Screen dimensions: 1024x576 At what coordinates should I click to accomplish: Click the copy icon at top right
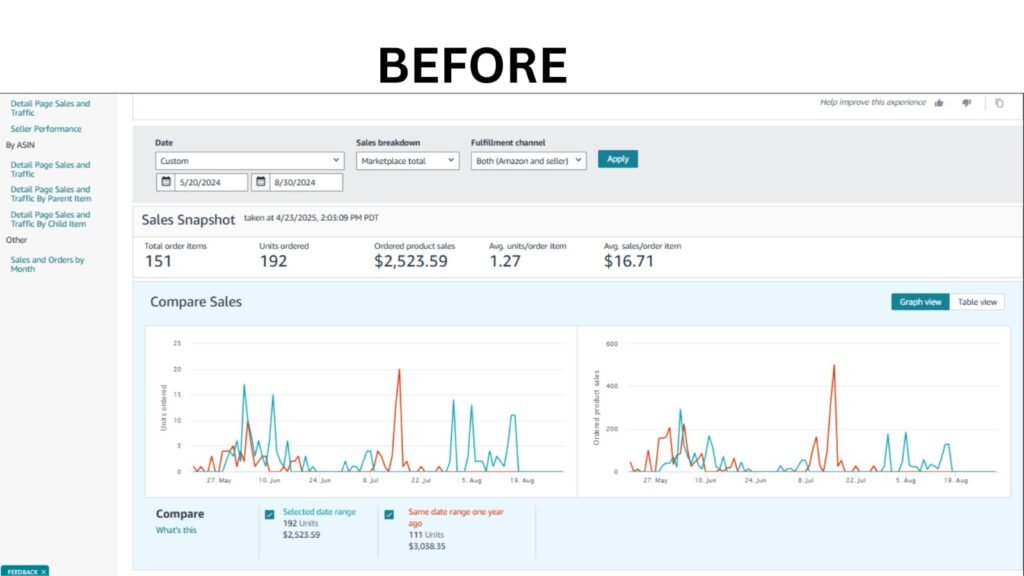pos(999,103)
